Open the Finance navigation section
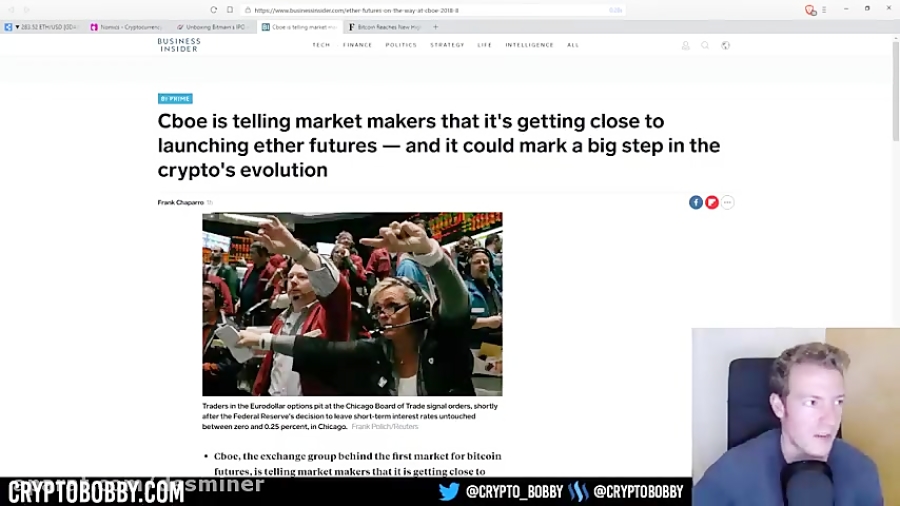The image size is (900, 506). [x=358, y=45]
